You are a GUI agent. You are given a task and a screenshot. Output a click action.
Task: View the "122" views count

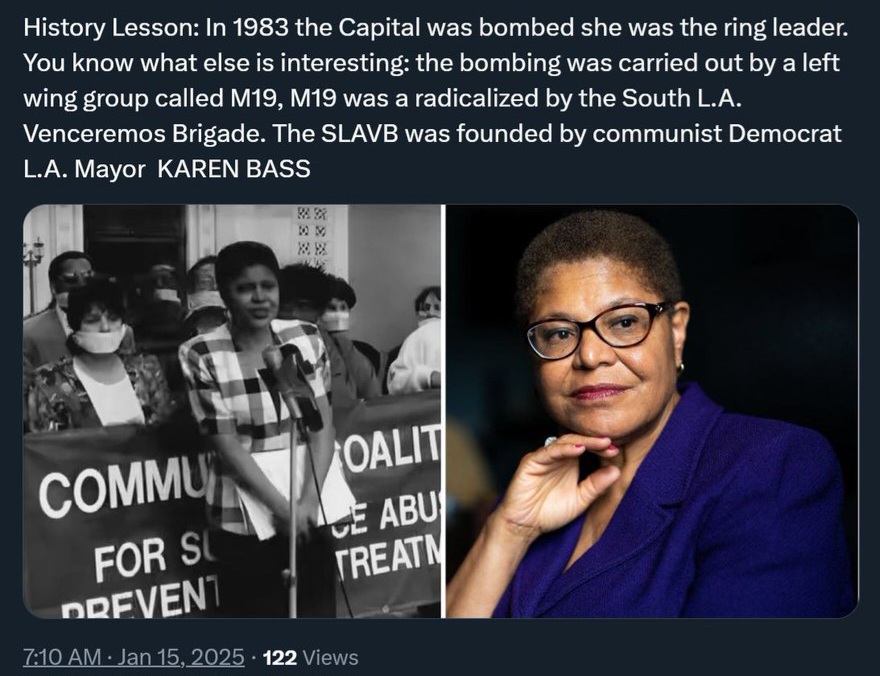pos(279,657)
